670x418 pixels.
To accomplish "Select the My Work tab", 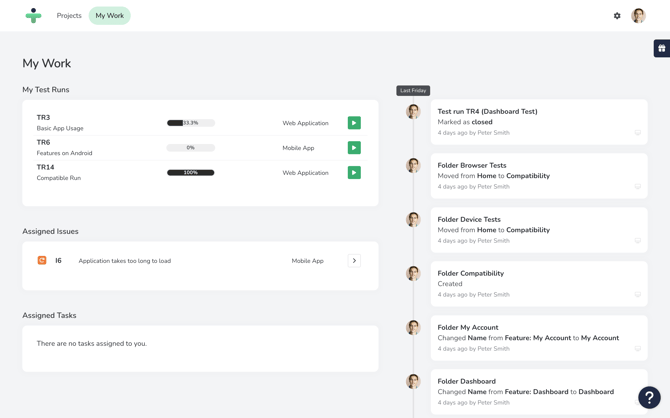I will tap(110, 16).
